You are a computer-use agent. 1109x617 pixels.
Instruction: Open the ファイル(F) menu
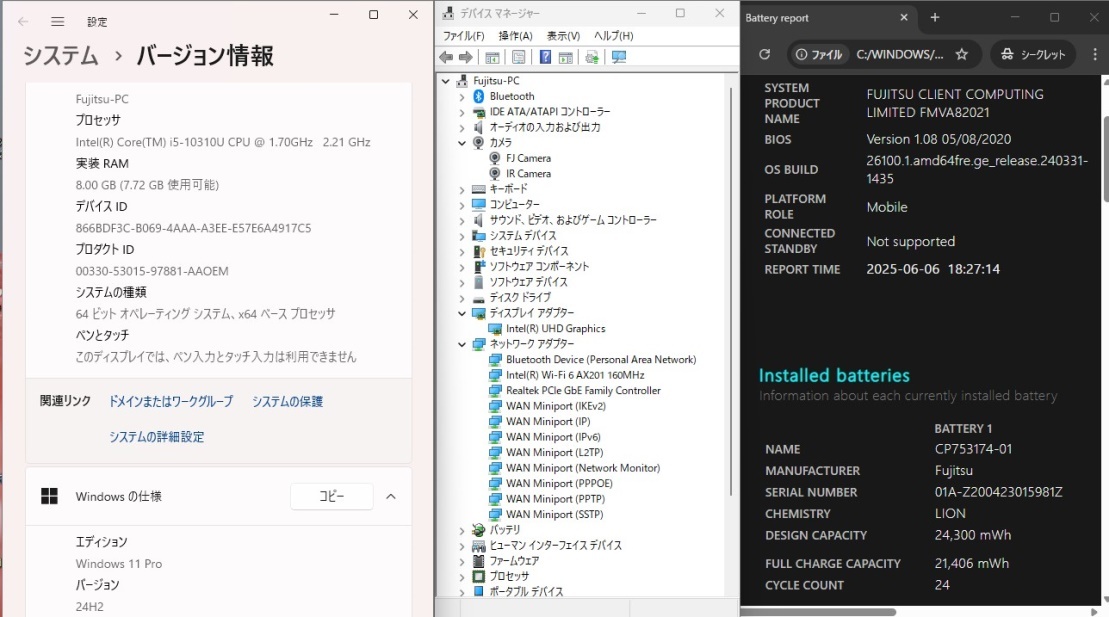(x=463, y=35)
